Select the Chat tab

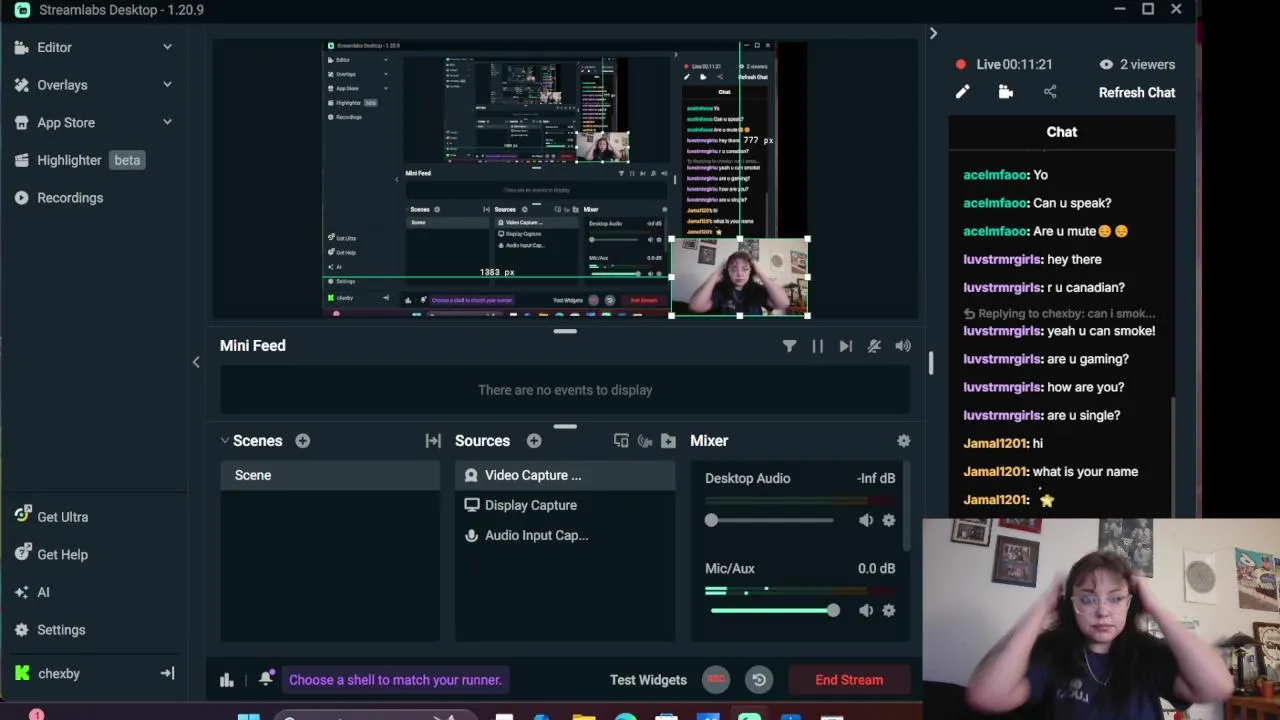[x=1061, y=132]
